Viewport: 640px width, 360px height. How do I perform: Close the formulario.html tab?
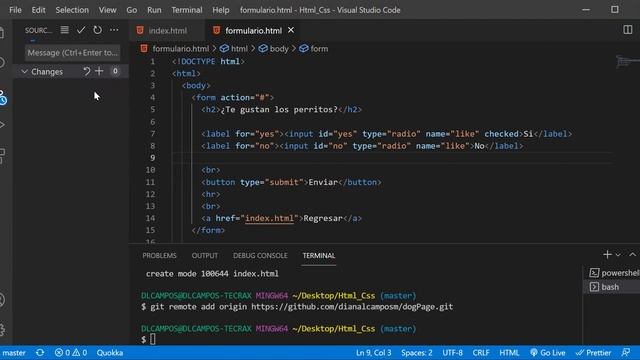pos(291,30)
